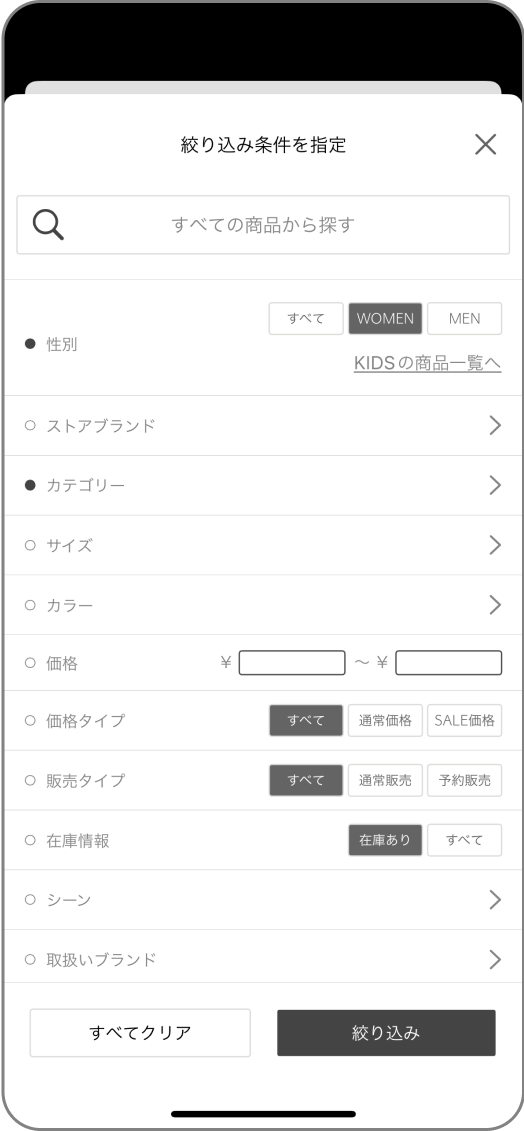Choose 通常価格 price type
Image resolution: width=524 pixels, height=1131 pixels.
point(385,721)
